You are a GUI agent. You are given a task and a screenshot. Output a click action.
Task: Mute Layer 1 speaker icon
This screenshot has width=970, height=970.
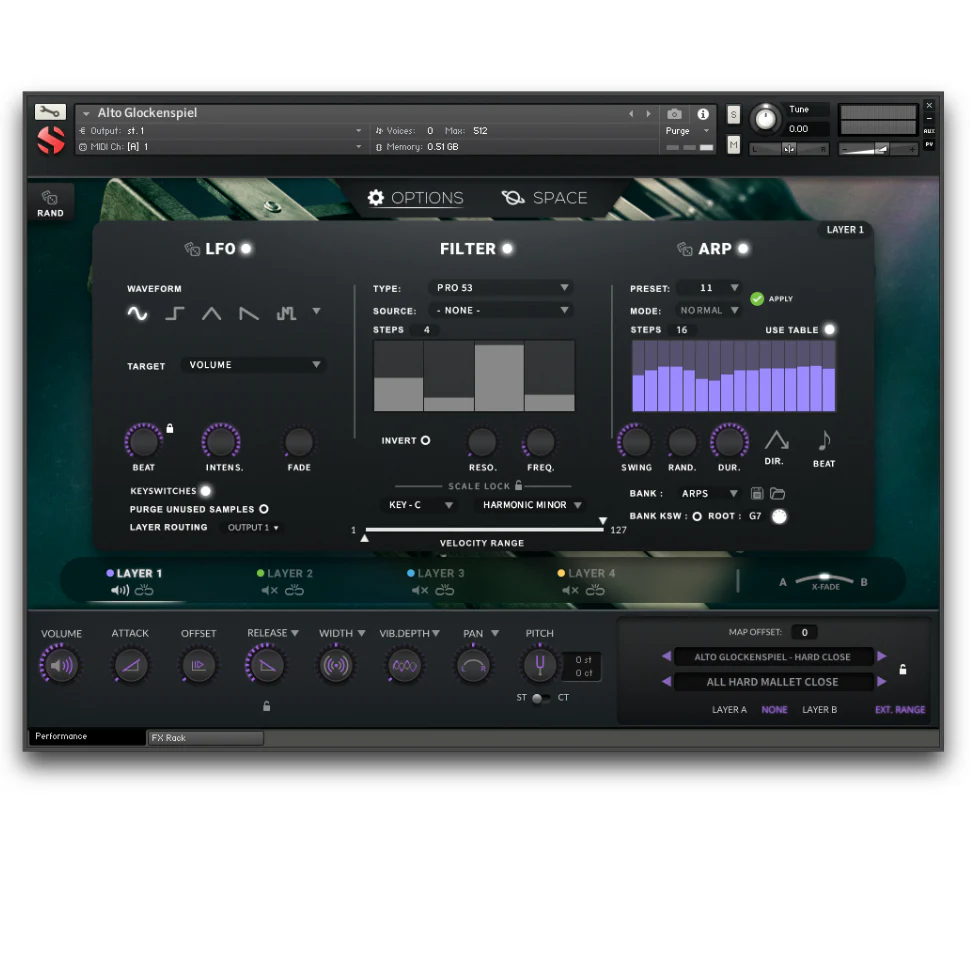click(120, 590)
